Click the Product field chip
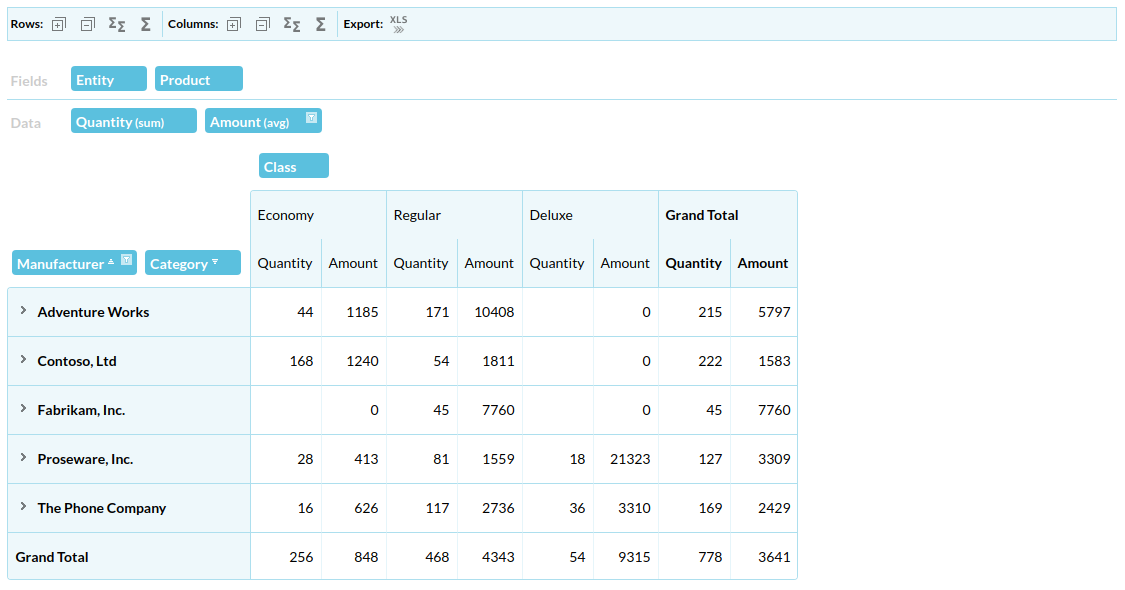Screen dimensions: 1125x590 (198, 80)
